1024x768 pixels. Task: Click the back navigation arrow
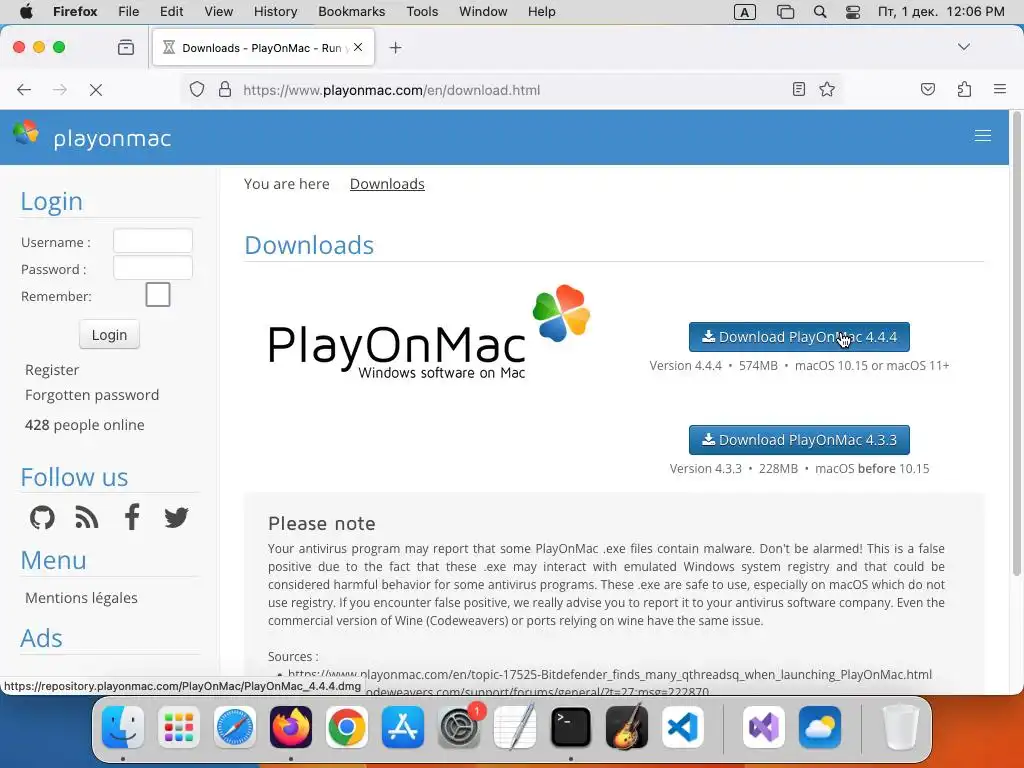click(x=24, y=89)
